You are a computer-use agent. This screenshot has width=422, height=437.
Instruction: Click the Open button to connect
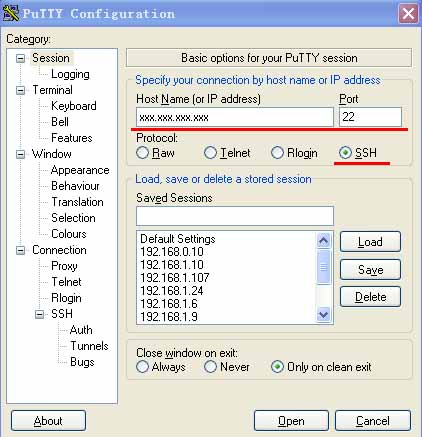point(291,421)
